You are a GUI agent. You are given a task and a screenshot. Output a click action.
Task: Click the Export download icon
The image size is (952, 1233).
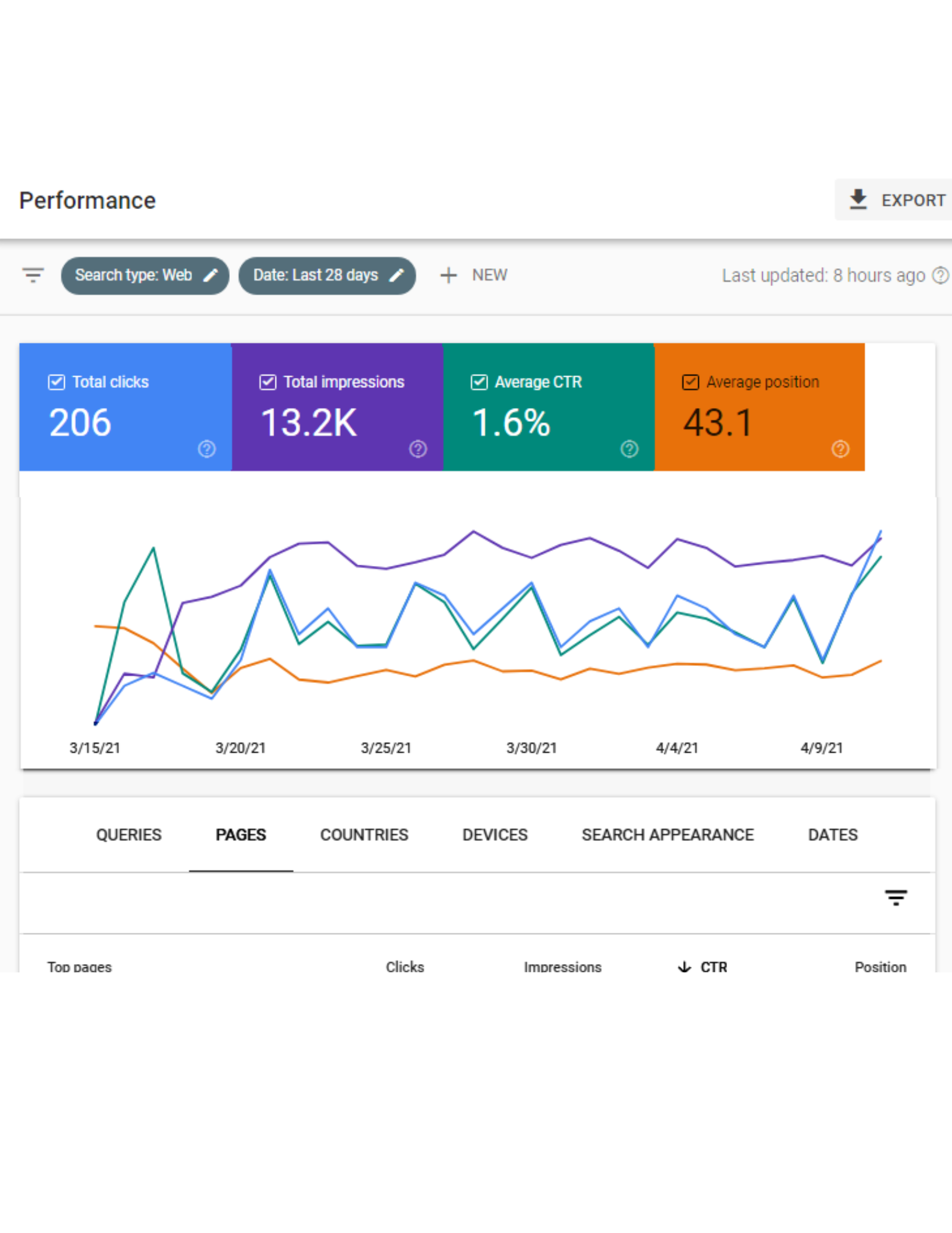tap(858, 200)
